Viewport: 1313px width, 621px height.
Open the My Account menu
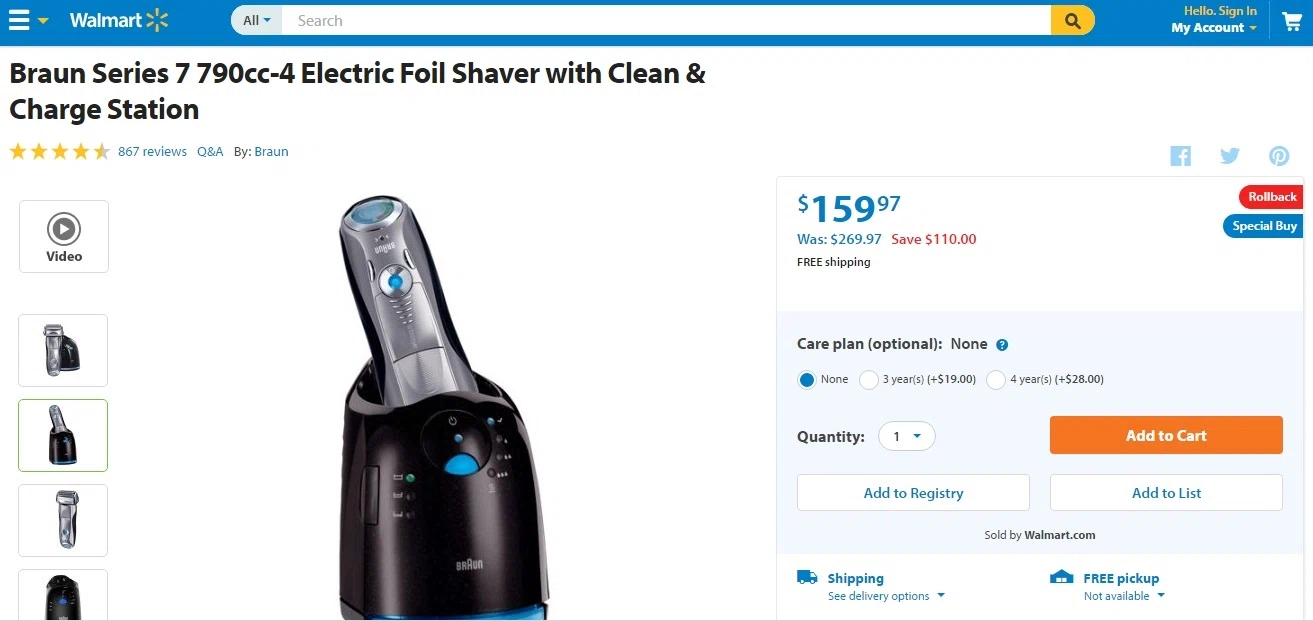(x=1214, y=28)
